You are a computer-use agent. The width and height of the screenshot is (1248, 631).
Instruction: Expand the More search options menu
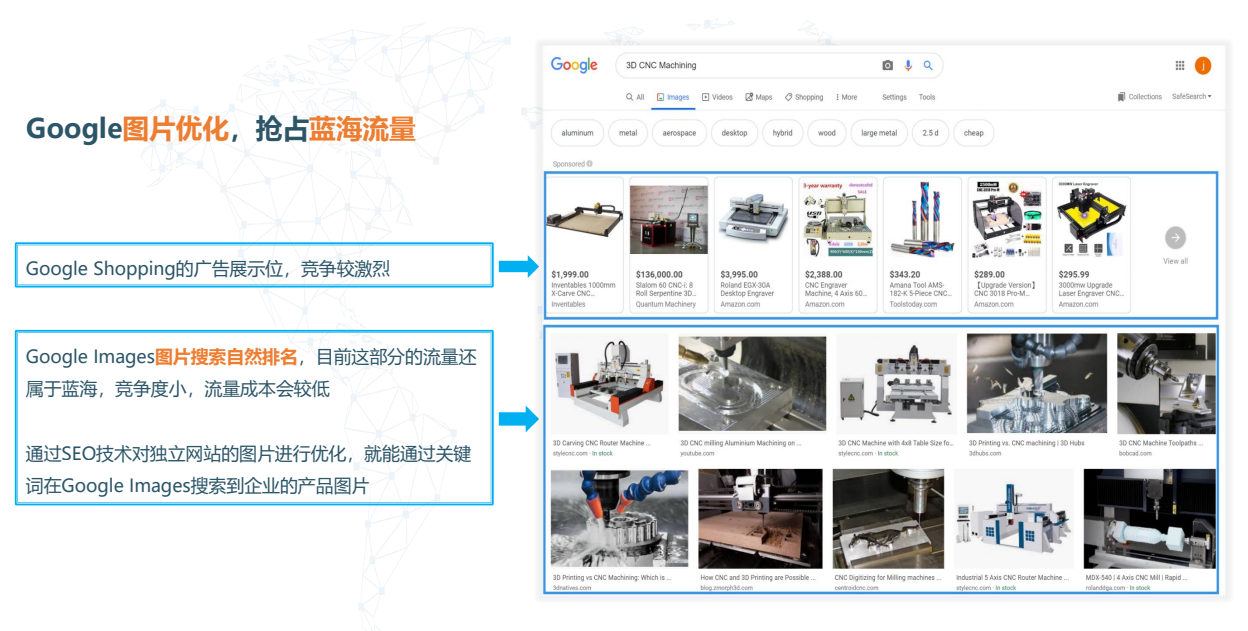(845, 97)
